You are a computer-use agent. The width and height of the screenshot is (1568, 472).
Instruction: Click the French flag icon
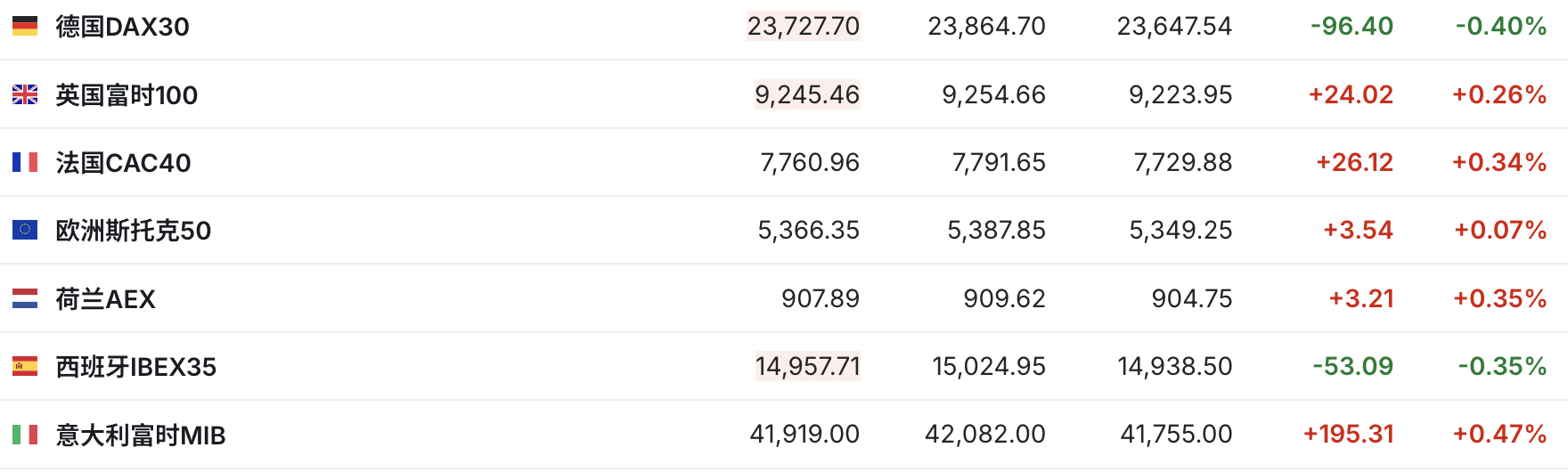pyautogui.click(x=25, y=162)
